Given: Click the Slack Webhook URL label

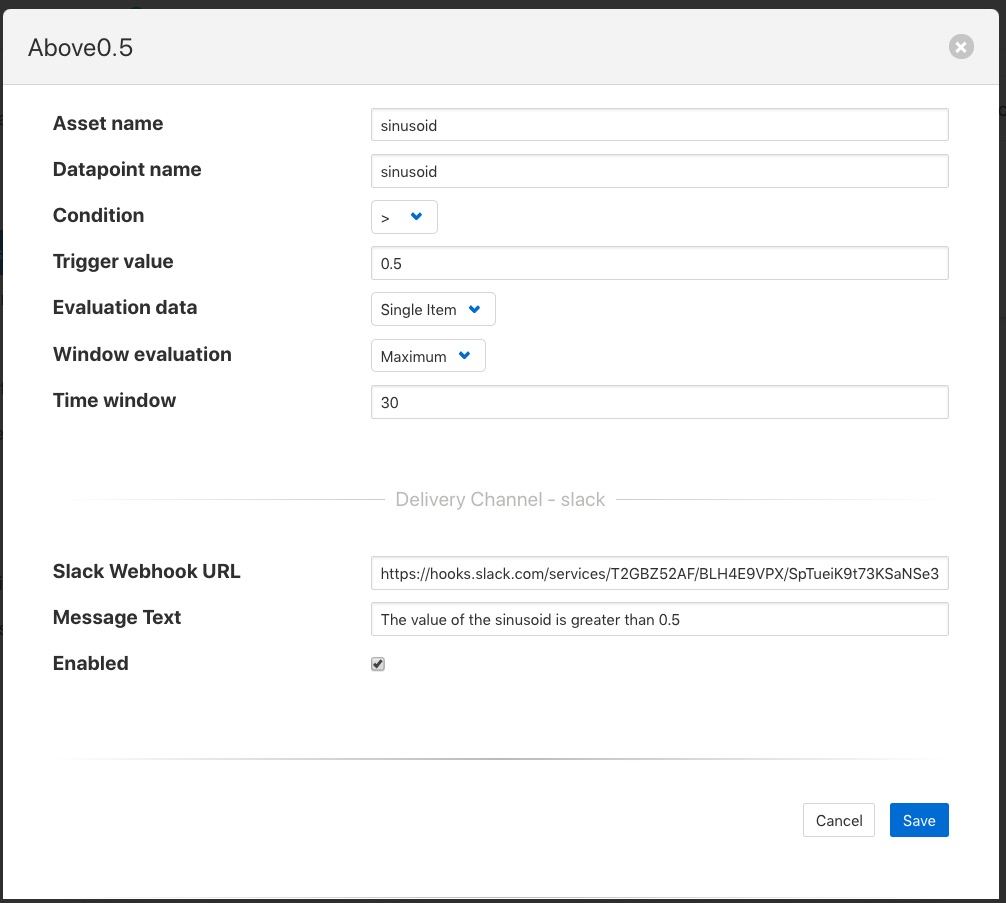Looking at the screenshot, I should pos(146,572).
